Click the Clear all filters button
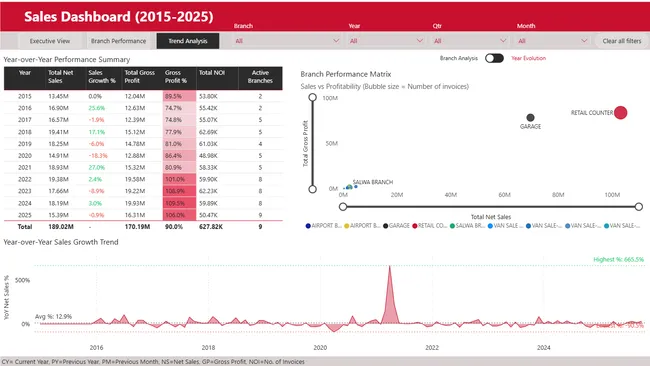This screenshot has height=366, width=650. [x=621, y=41]
